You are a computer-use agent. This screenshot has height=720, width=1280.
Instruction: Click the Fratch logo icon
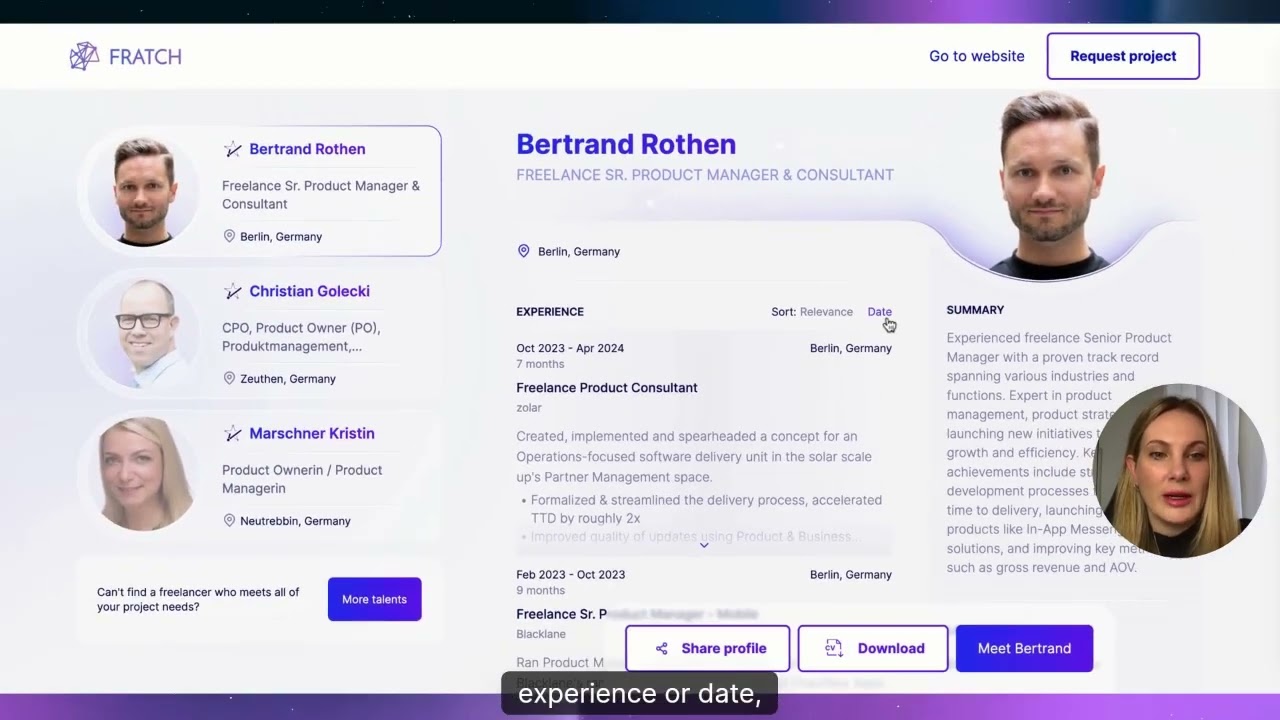(x=84, y=56)
